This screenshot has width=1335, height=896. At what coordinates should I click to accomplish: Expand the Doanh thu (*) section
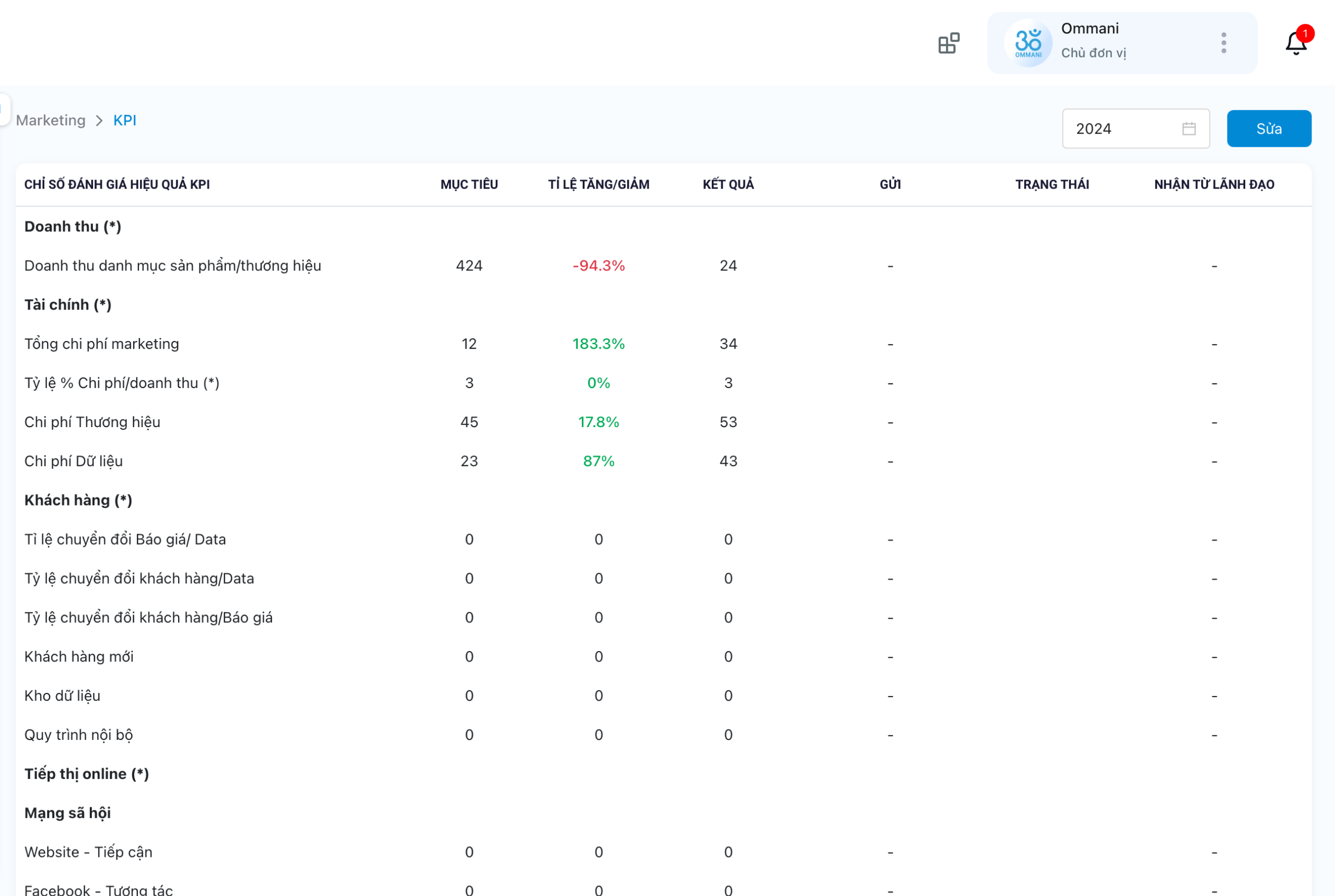click(x=72, y=226)
